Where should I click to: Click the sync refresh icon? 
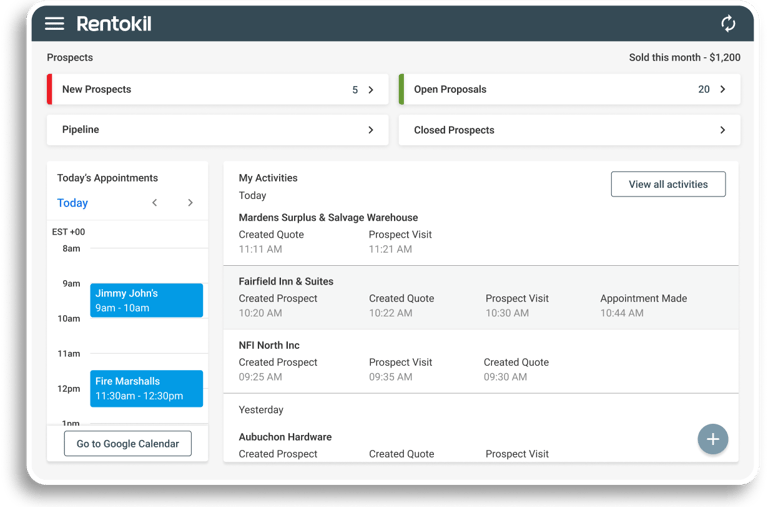click(728, 24)
